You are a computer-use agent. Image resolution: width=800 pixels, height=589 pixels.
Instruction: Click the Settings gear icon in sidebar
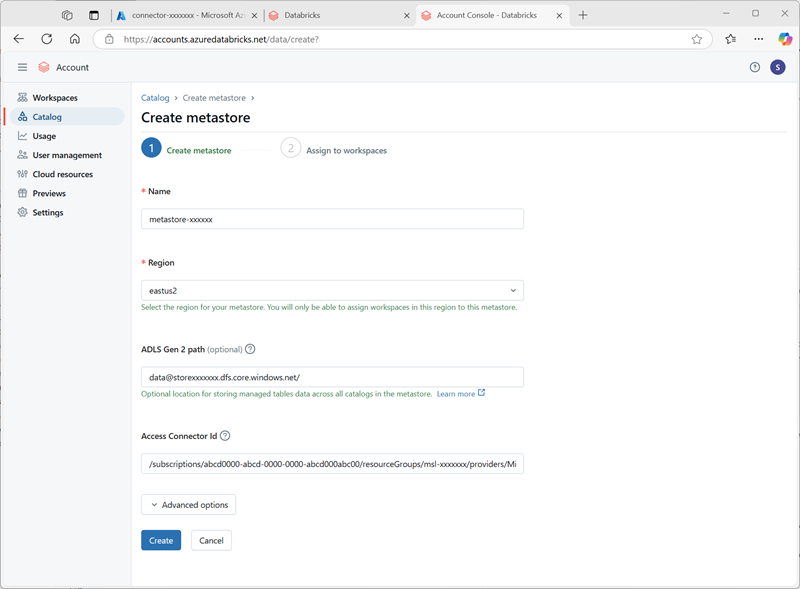click(x=22, y=212)
